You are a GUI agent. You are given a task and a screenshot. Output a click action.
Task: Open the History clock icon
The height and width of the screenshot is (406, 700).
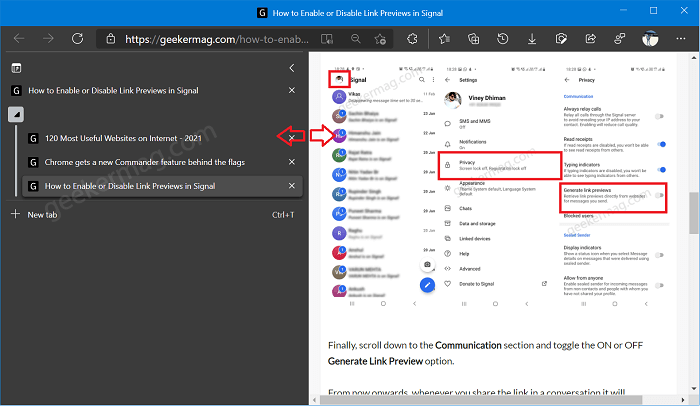(x=503, y=39)
